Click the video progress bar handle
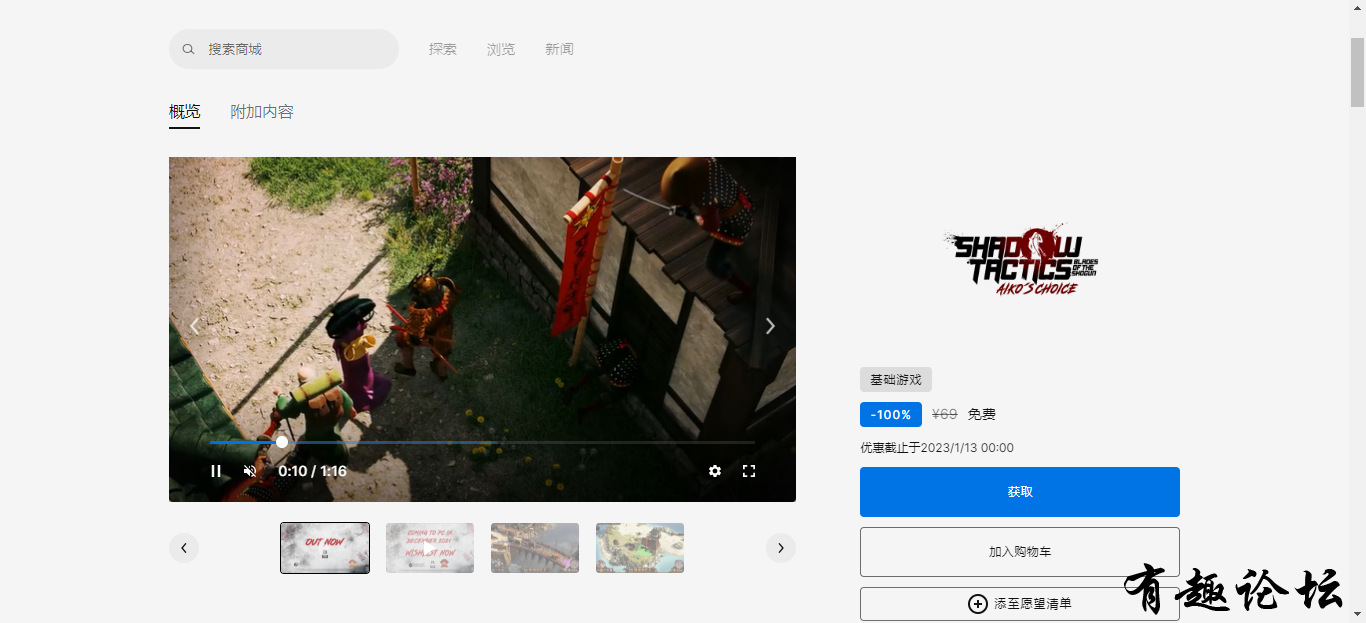 282,442
